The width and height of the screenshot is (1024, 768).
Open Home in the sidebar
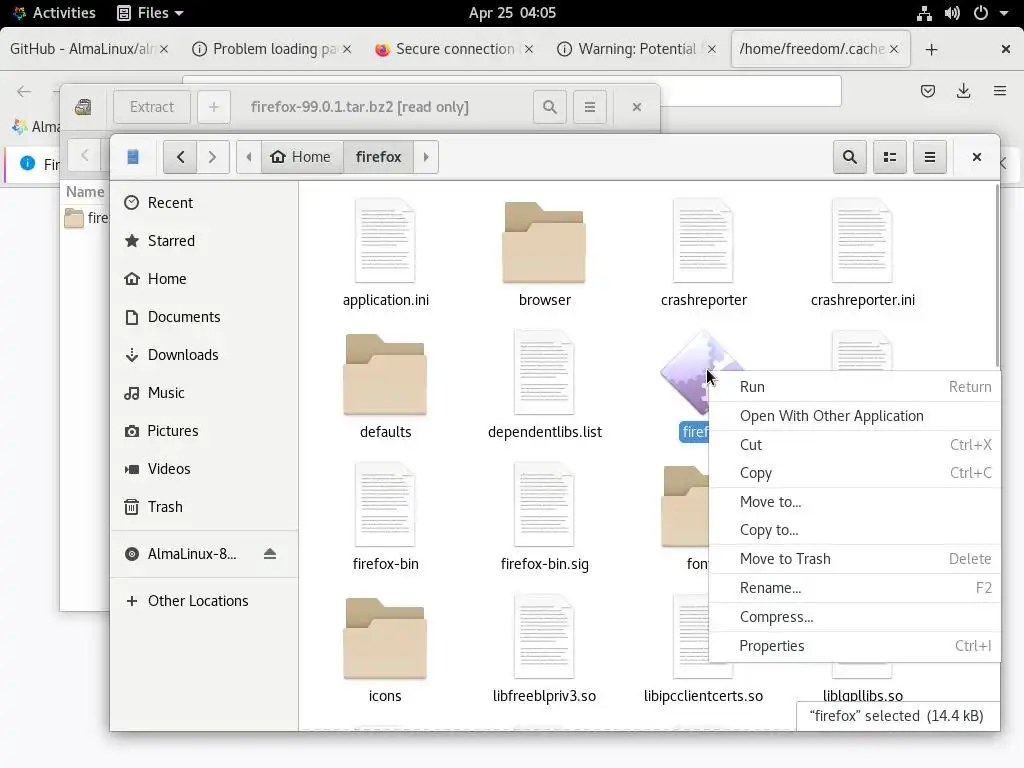[x=204, y=279]
